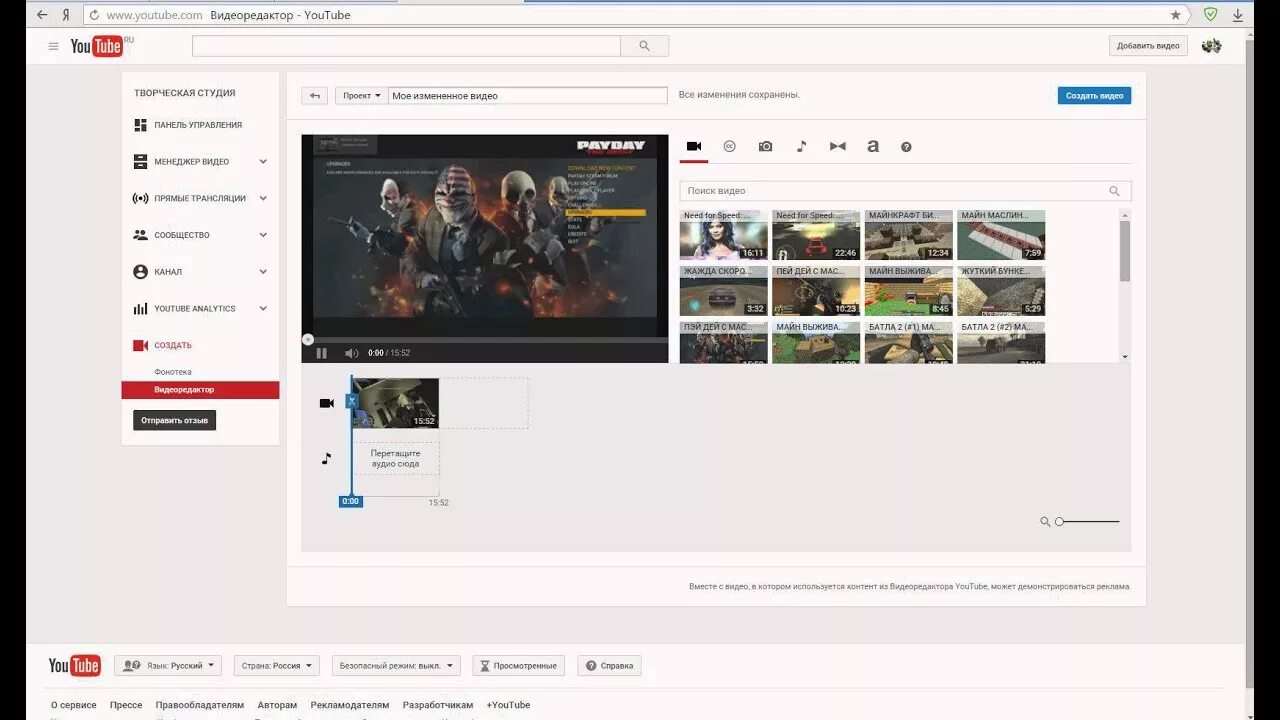Switch to the Creative Commons videos tab
1280x720 pixels.
729,146
